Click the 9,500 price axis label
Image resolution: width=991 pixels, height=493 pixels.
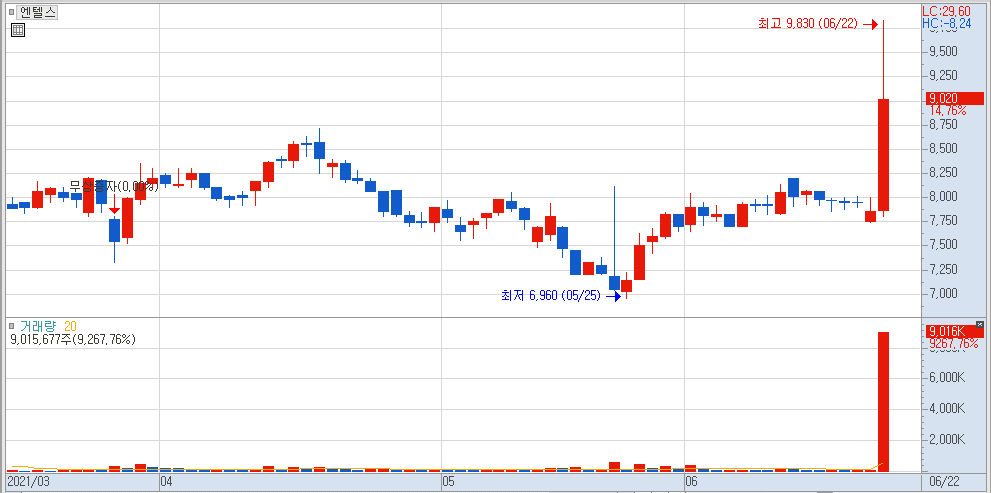tap(944, 51)
